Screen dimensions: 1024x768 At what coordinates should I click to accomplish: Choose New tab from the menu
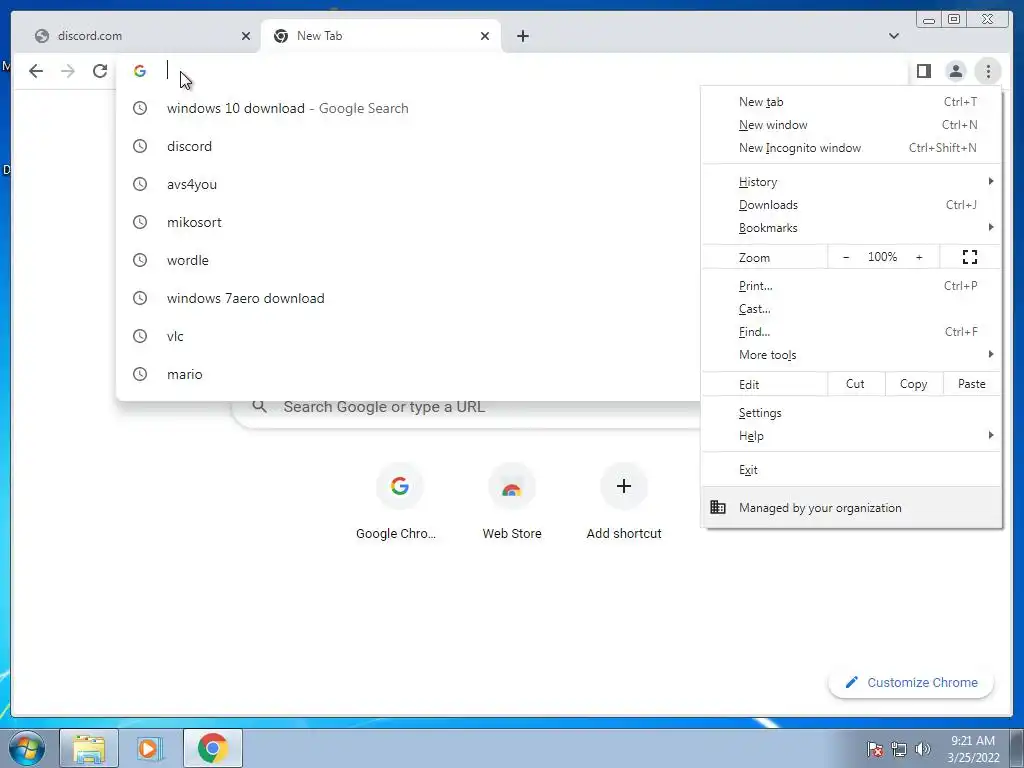852,102
